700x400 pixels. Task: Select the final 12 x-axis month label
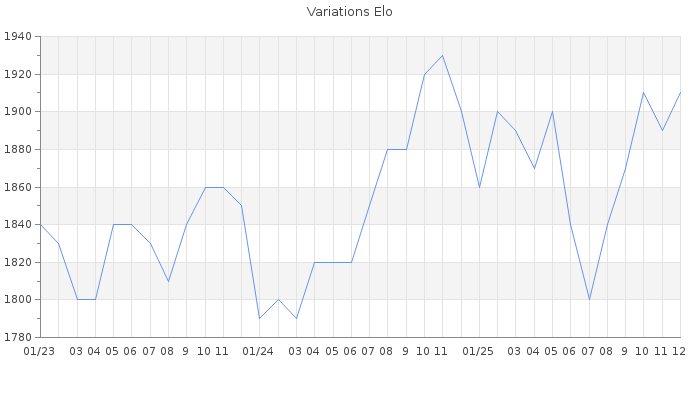tap(678, 351)
